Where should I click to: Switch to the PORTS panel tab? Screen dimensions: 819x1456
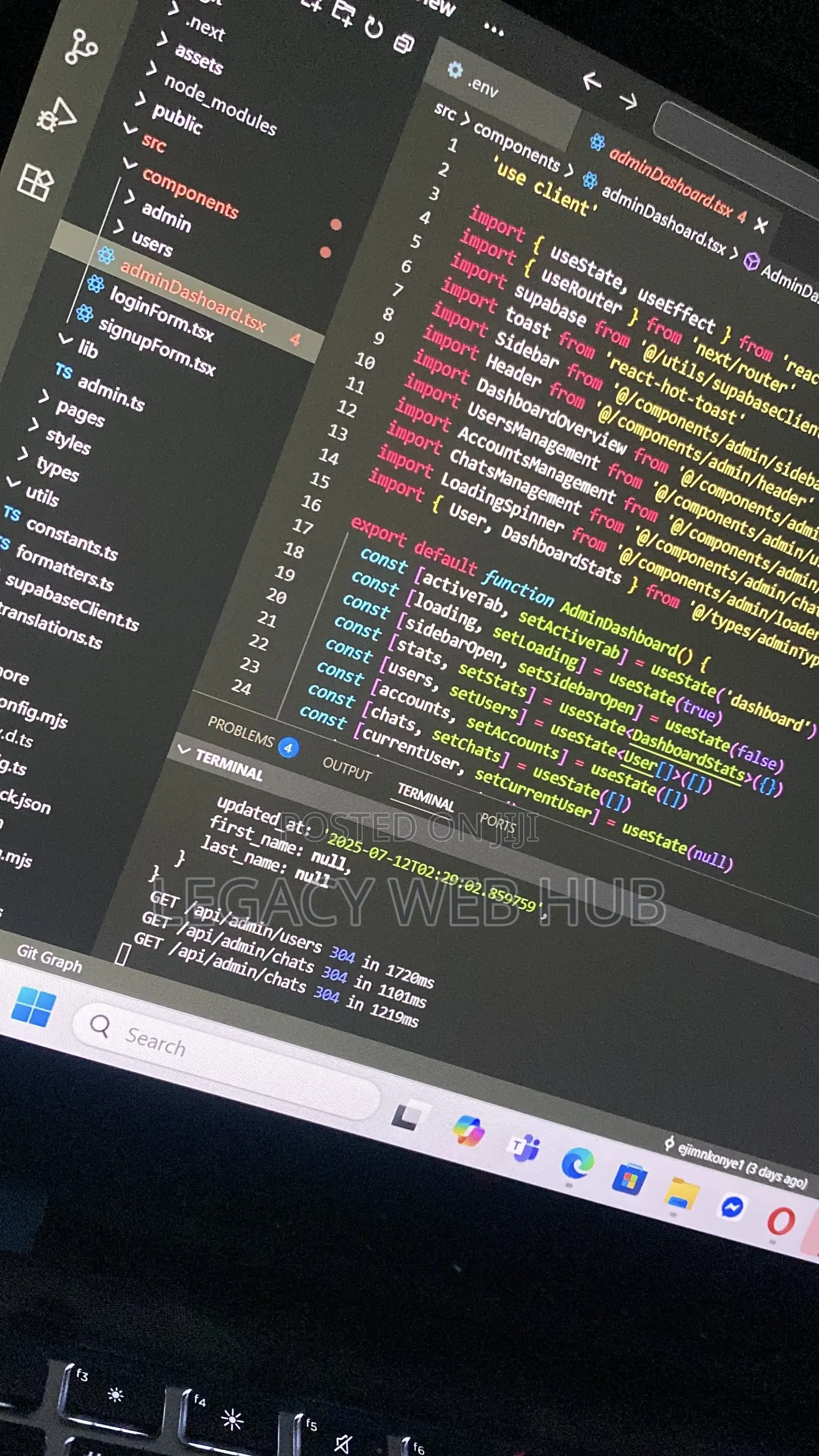498,821
